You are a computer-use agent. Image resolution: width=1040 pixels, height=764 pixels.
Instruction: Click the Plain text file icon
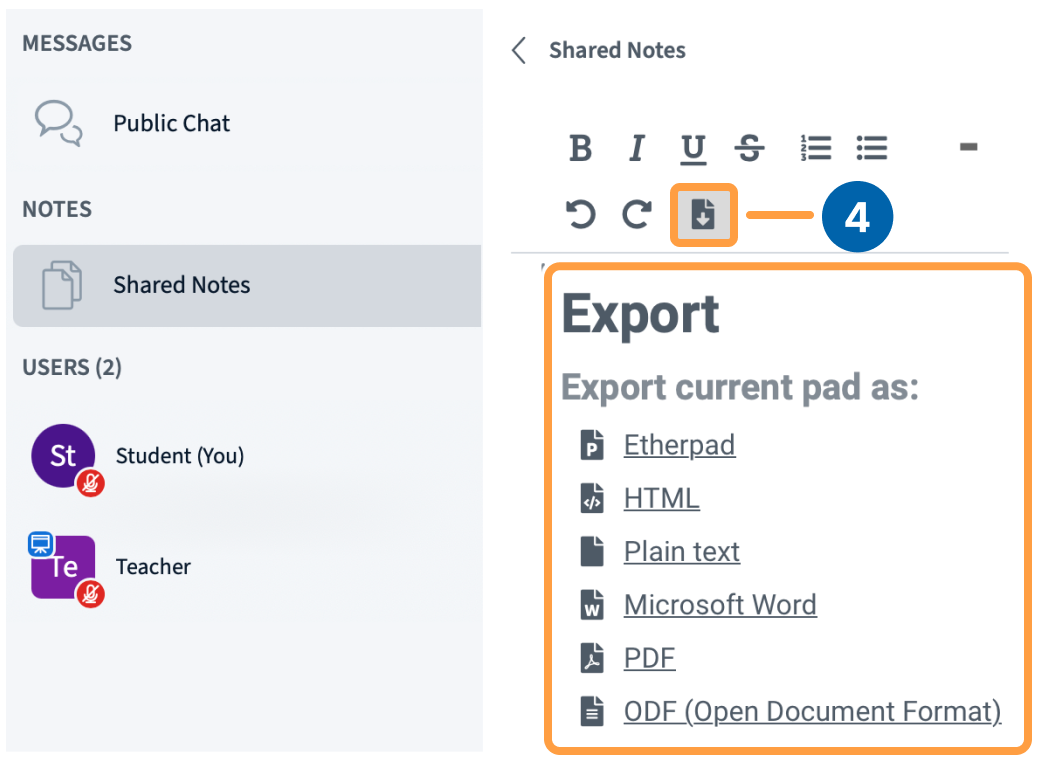coord(592,552)
